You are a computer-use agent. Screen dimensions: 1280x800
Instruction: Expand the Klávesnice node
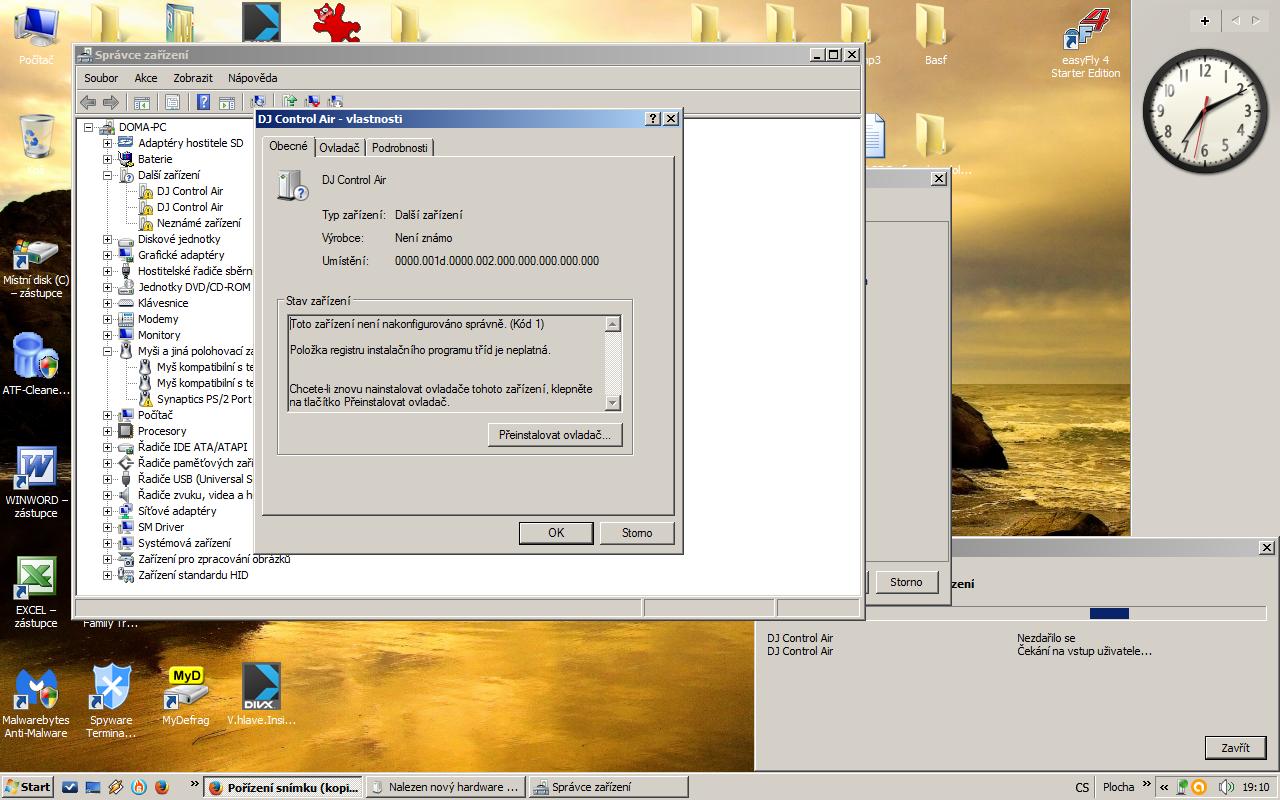[x=107, y=303]
